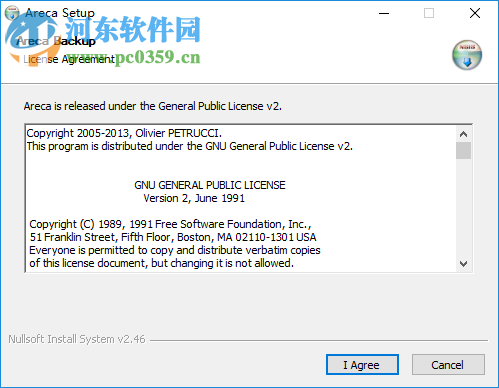Click the NSIS installer logo icon
The height and width of the screenshot is (388, 499).
[x=467, y=55]
